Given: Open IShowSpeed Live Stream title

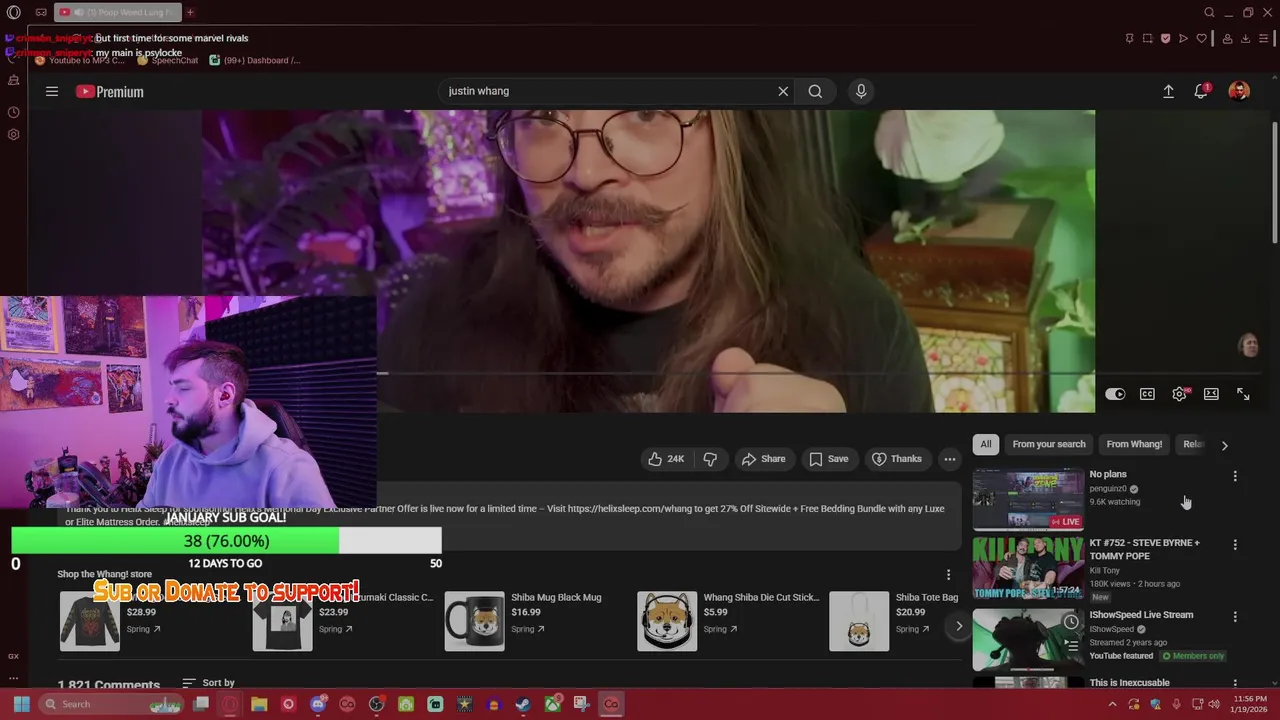Looking at the screenshot, I should tap(1141, 615).
